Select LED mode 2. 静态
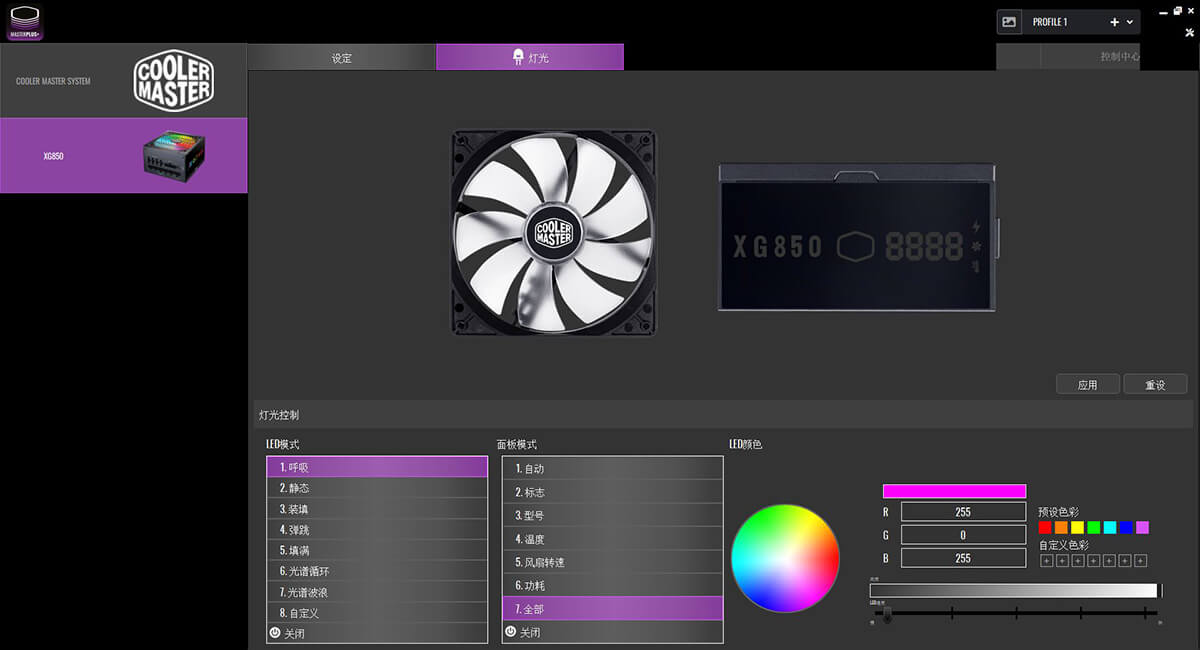The image size is (1200, 650). tap(377, 488)
